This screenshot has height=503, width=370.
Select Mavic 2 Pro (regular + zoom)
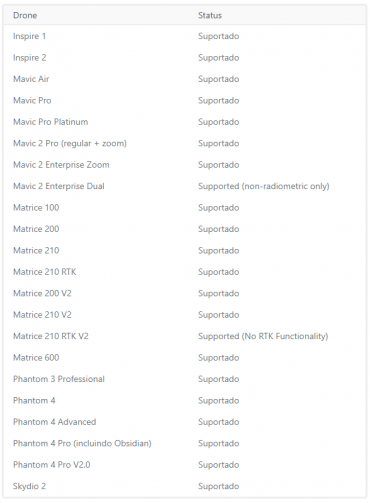point(70,143)
